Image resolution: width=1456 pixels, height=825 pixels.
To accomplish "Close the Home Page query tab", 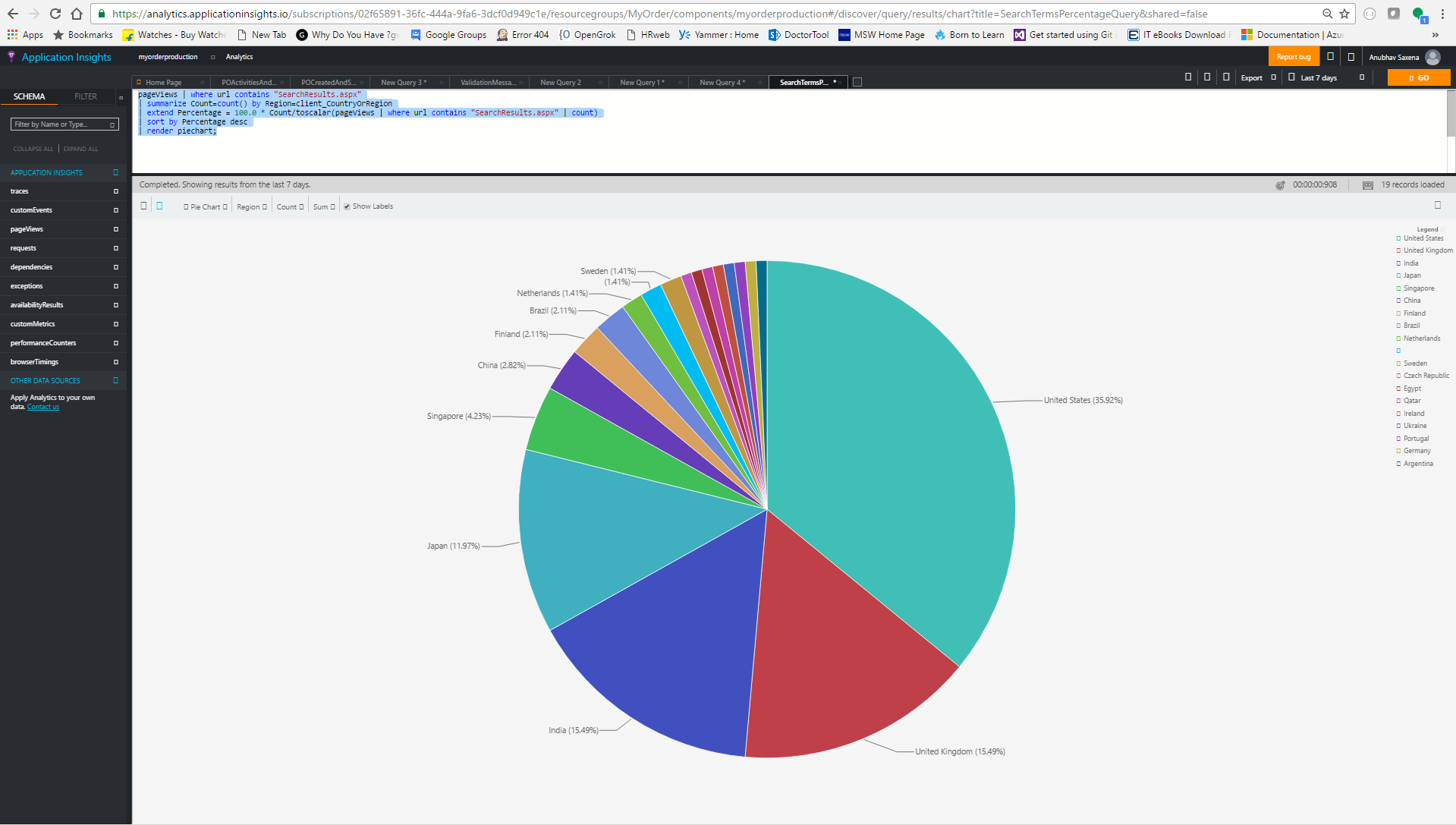I will coord(202,83).
